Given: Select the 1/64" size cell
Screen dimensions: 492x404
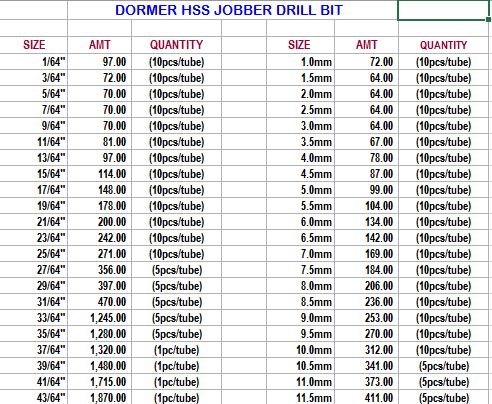Looking at the screenshot, I should coord(34,62).
